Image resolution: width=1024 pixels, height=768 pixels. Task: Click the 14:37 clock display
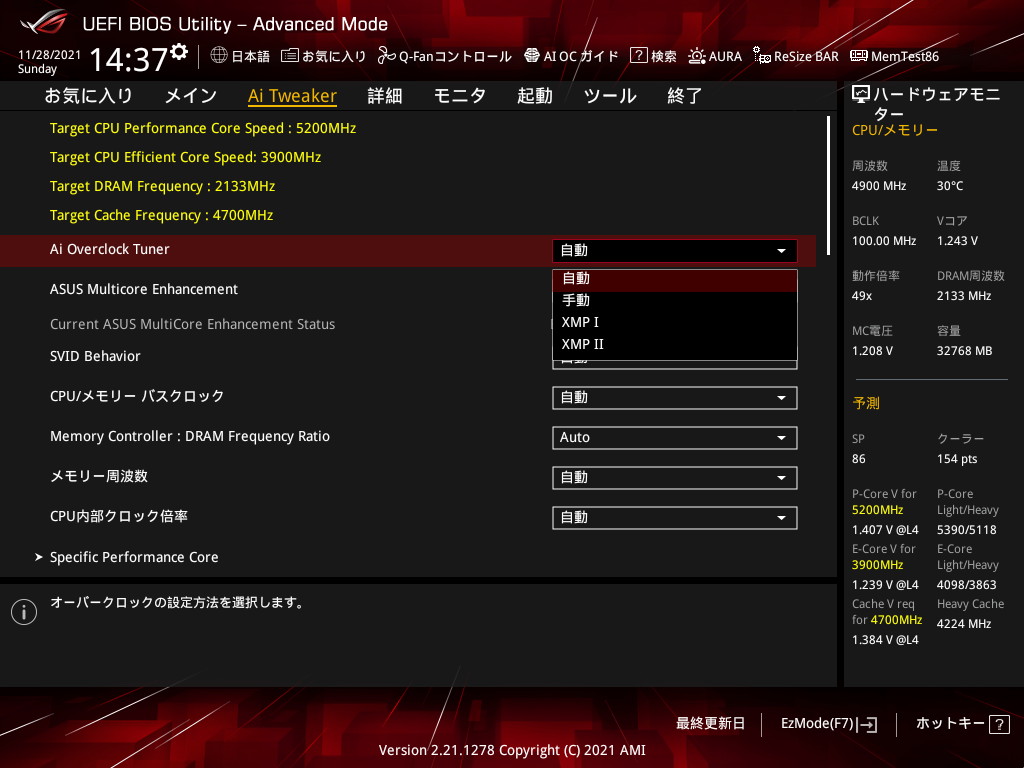click(x=129, y=60)
